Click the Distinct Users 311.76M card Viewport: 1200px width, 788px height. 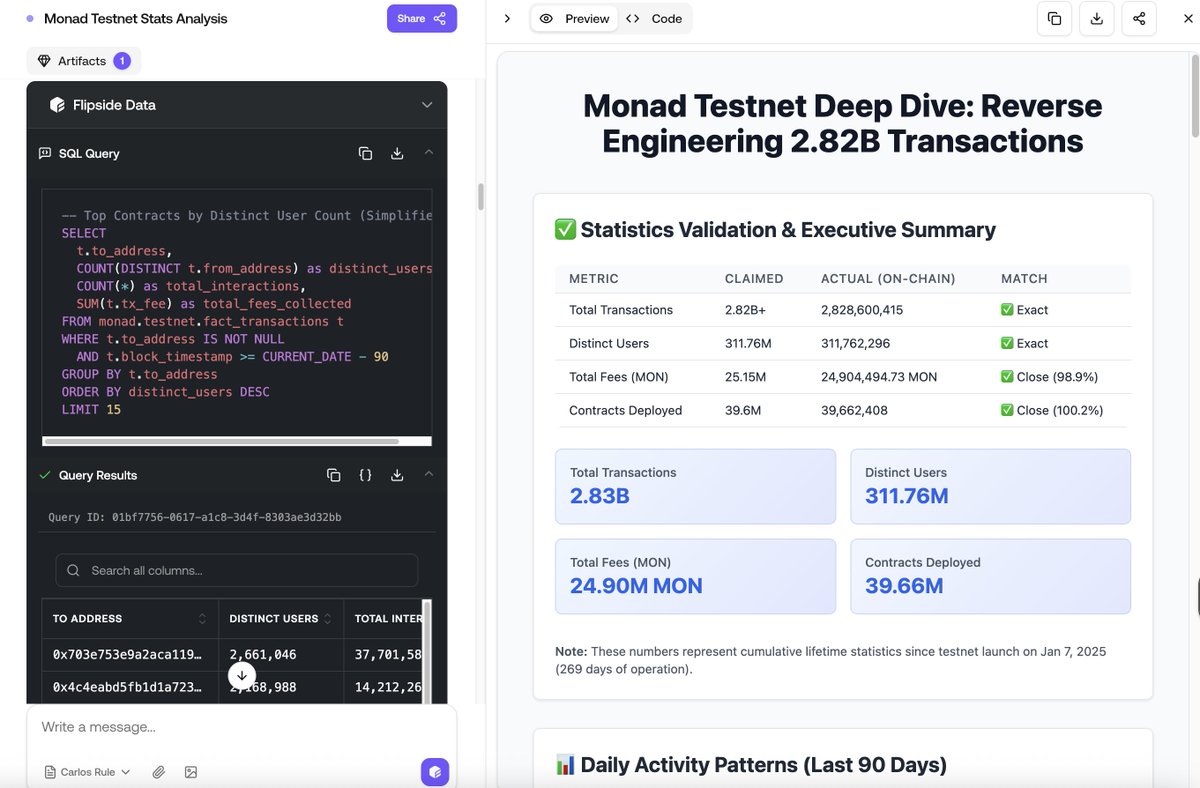990,486
